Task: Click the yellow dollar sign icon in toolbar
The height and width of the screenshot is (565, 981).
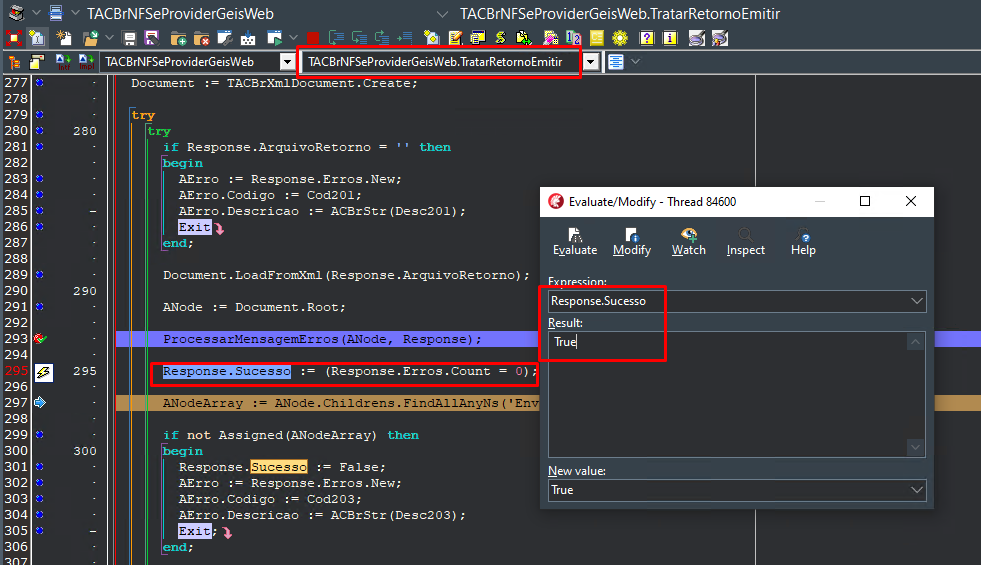Action: [x=501, y=38]
